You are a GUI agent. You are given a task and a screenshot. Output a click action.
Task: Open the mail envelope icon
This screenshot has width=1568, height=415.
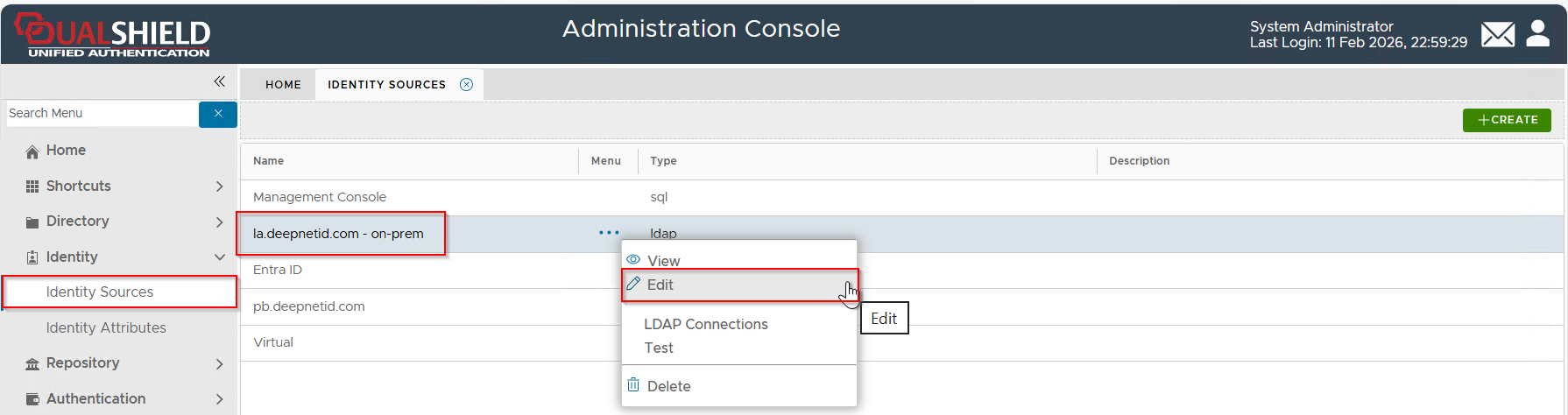click(1497, 35)
